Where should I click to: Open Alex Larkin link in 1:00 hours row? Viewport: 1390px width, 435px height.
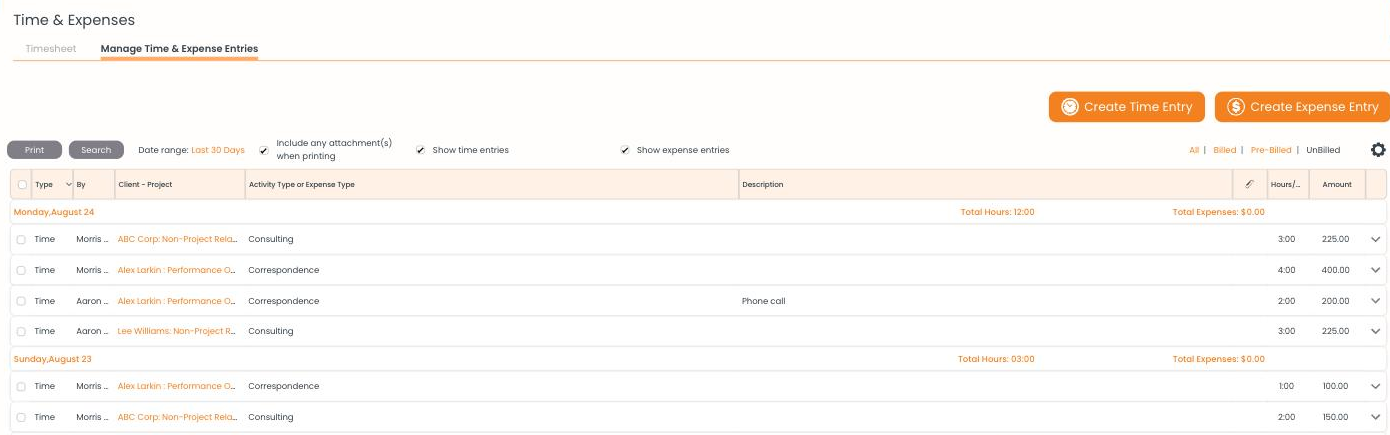click(176, 386)
